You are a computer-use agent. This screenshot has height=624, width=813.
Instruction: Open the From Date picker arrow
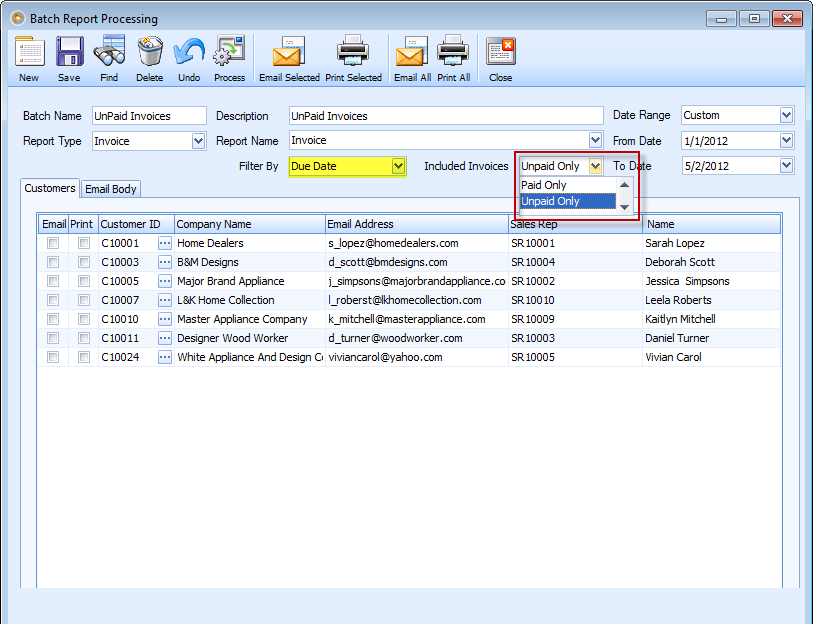pos(787,141)
